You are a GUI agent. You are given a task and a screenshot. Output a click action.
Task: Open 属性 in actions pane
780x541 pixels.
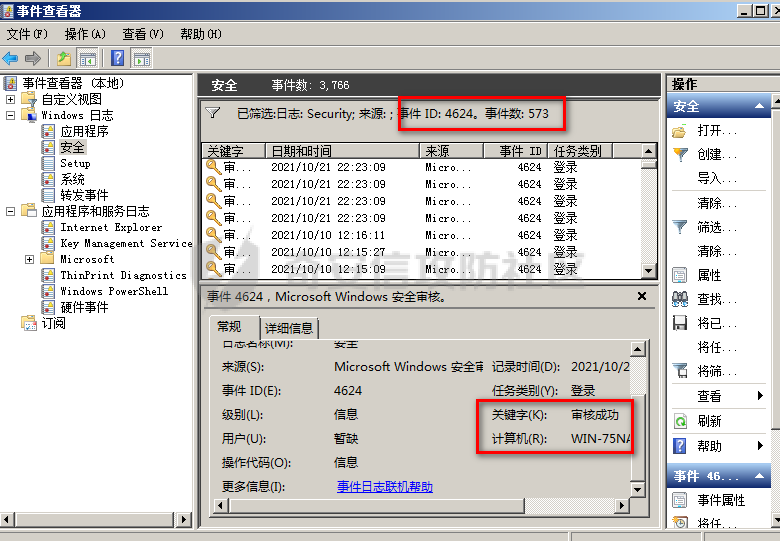tap(709, 275)
